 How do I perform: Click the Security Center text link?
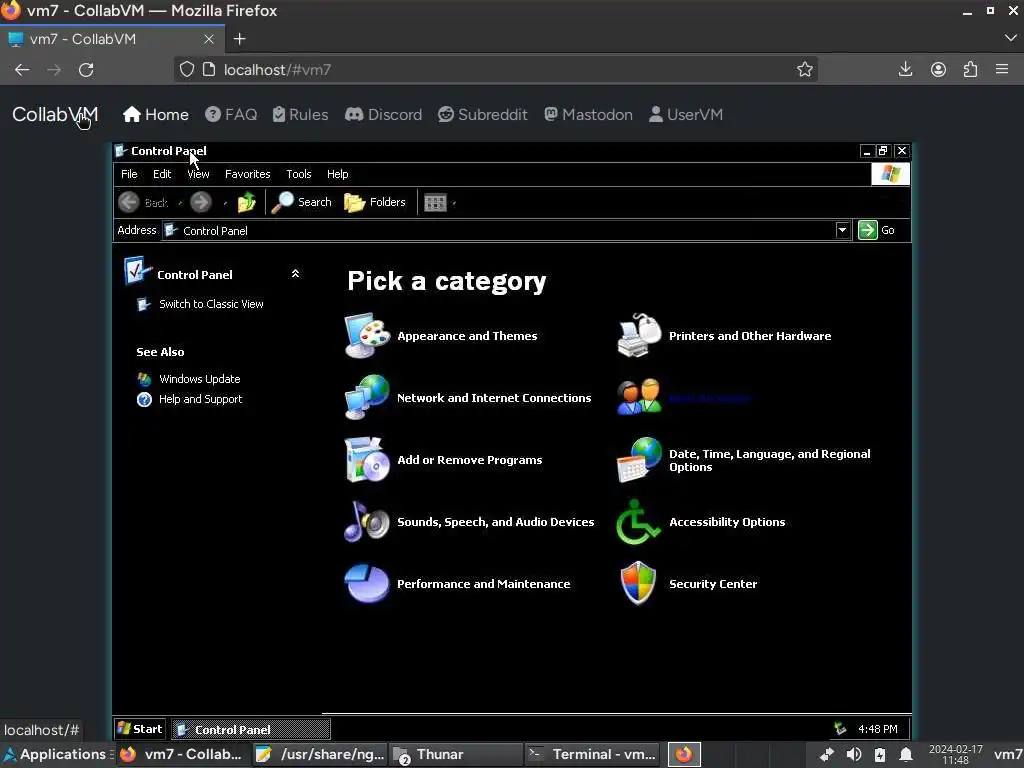pos(713,584)
